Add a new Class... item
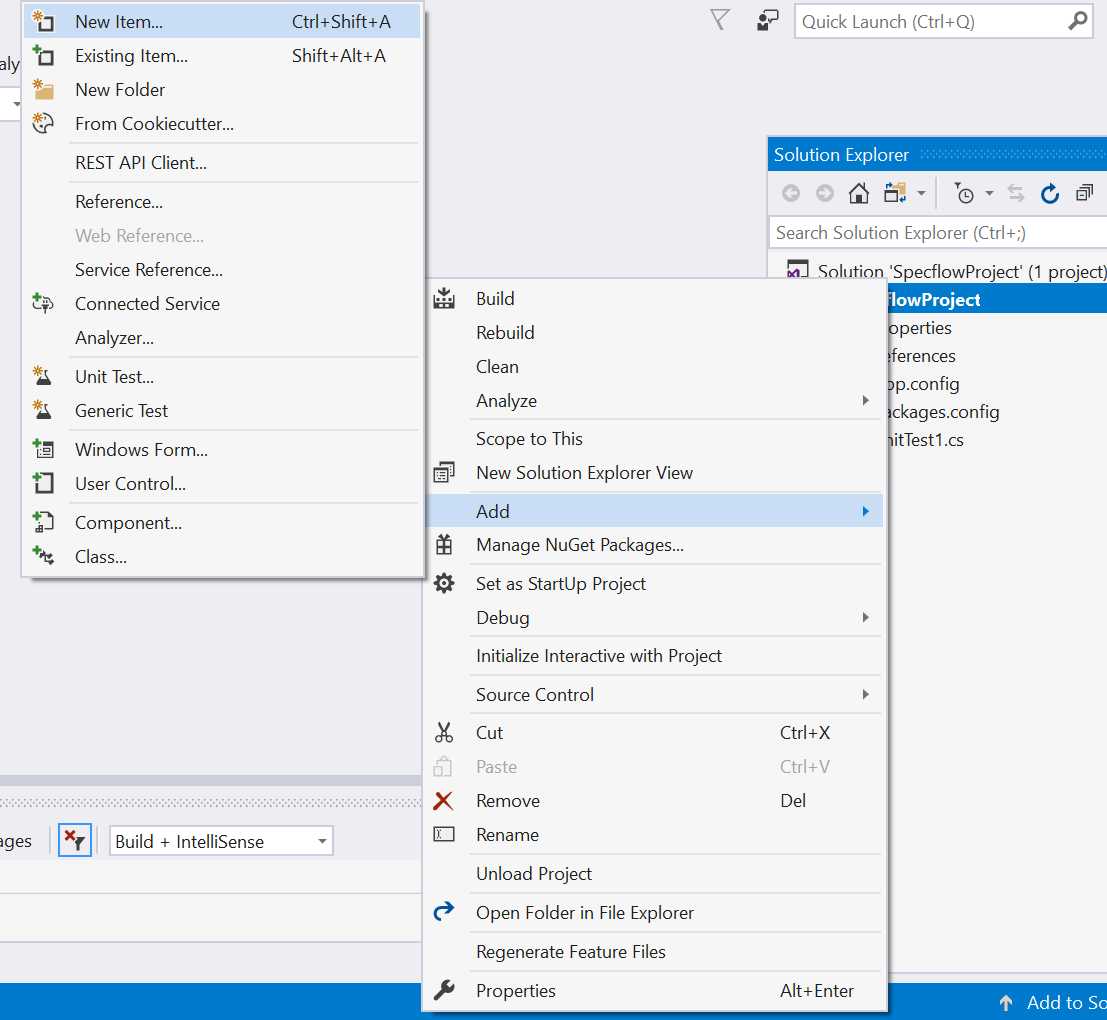 (x=222, y=557)
